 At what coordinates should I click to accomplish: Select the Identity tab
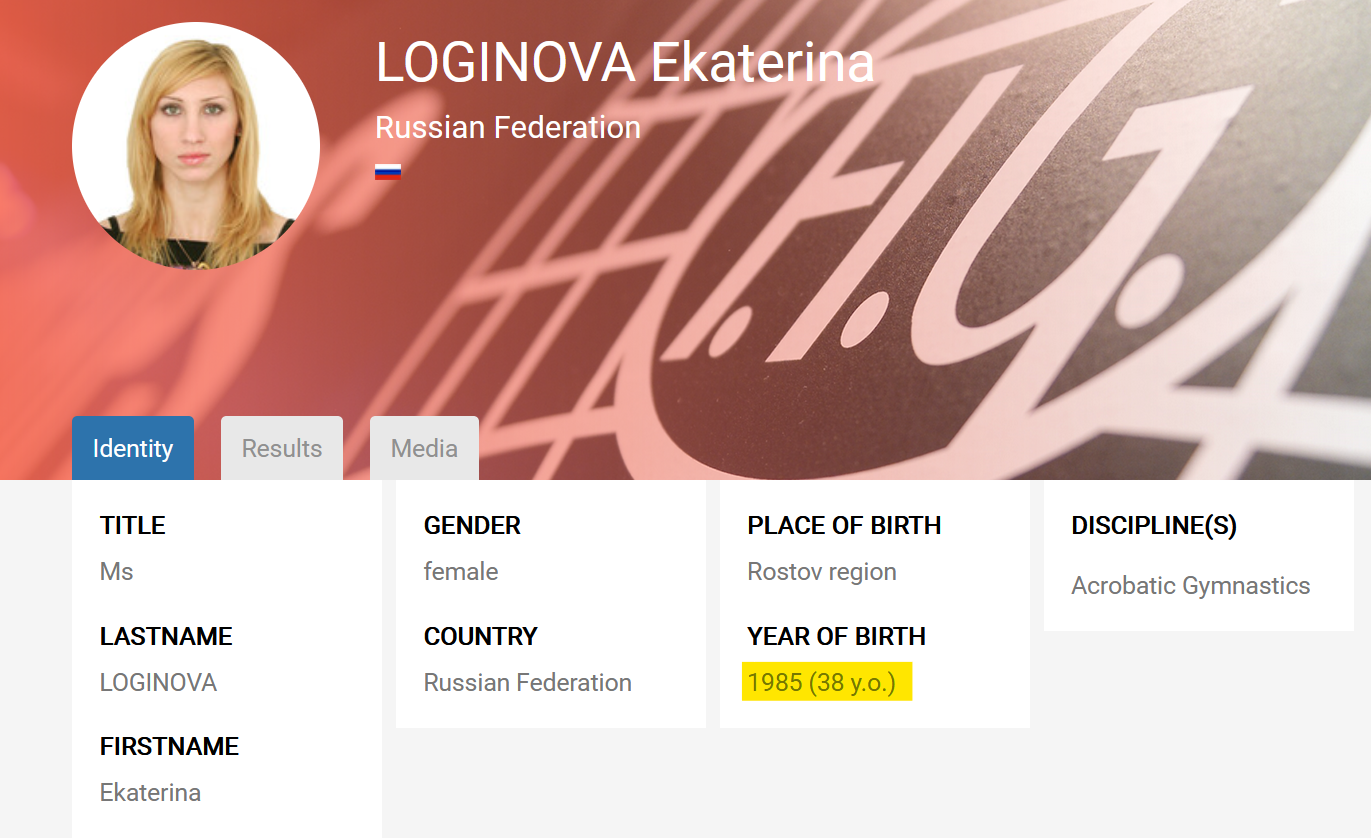(x=133, y=449)
